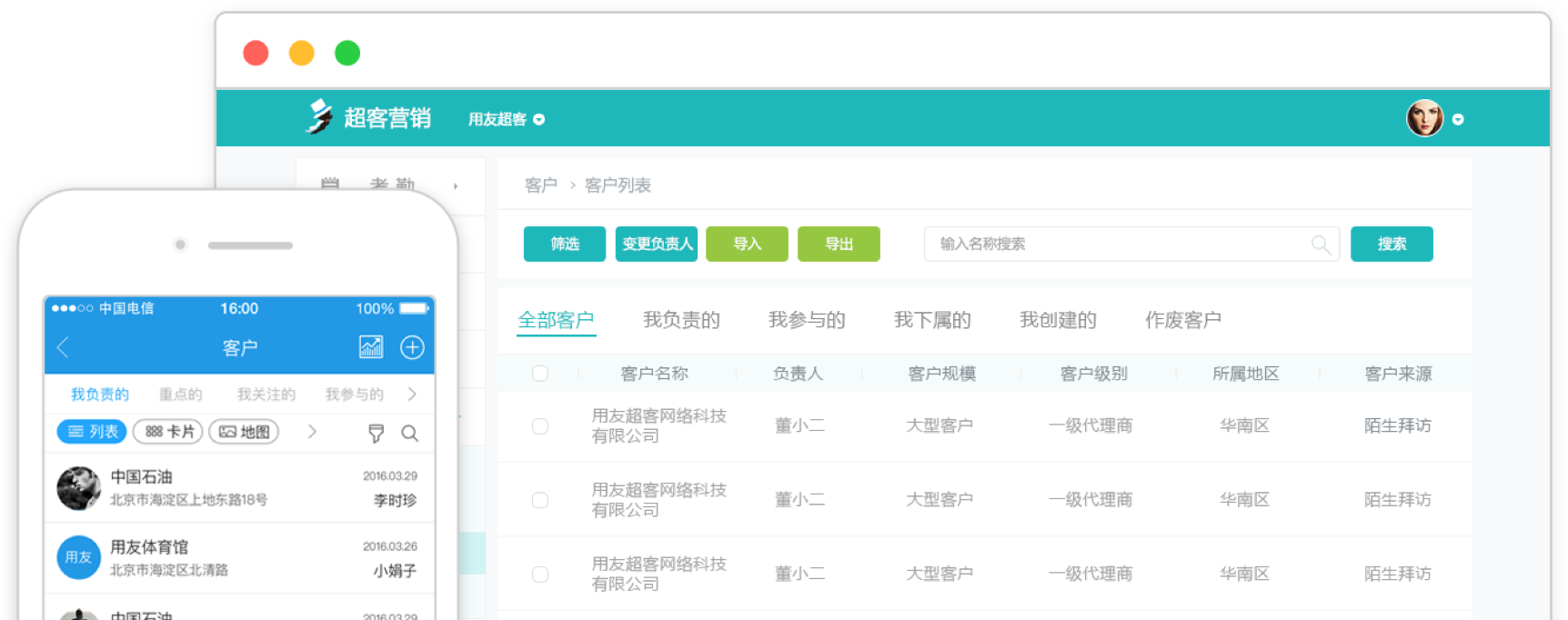
Task: Tap the back arrow in phone header
Action: [63, 347]
